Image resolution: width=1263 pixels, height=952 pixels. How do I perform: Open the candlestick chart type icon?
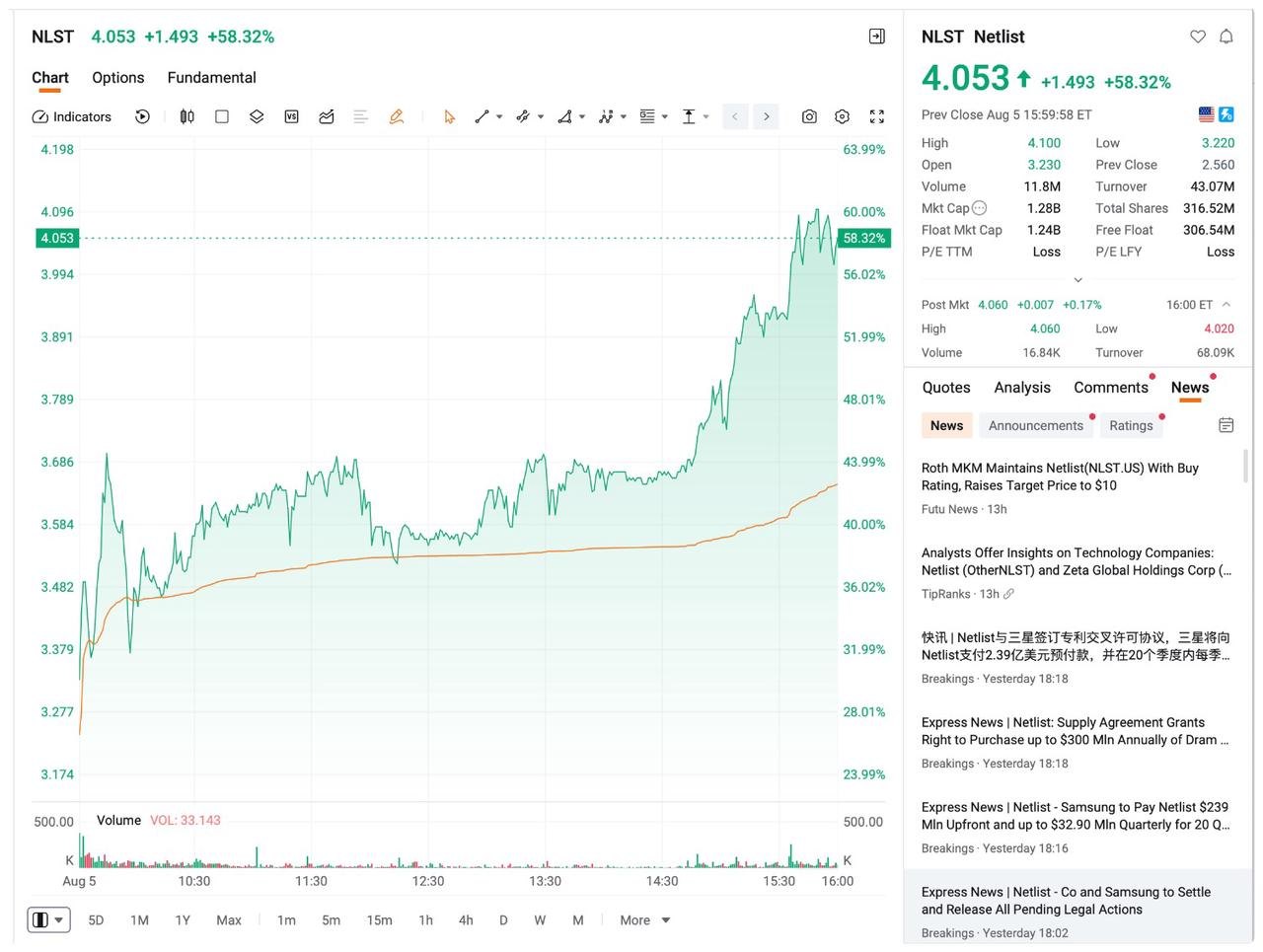pyautogui.click(x=186, y=116)
